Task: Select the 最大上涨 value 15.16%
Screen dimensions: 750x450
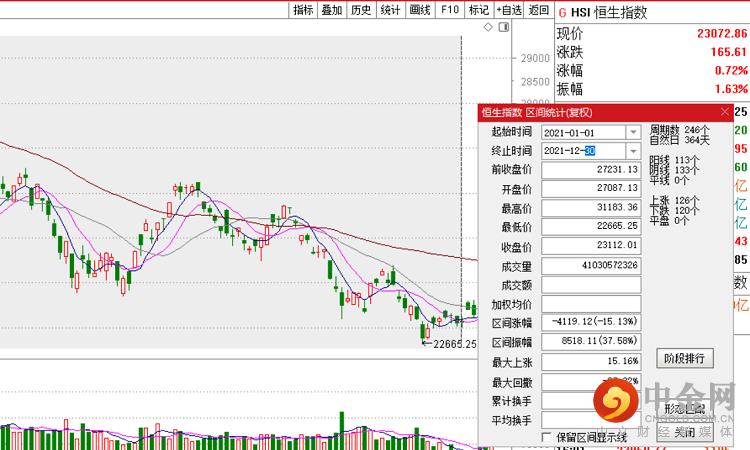Action: point(591,362)
